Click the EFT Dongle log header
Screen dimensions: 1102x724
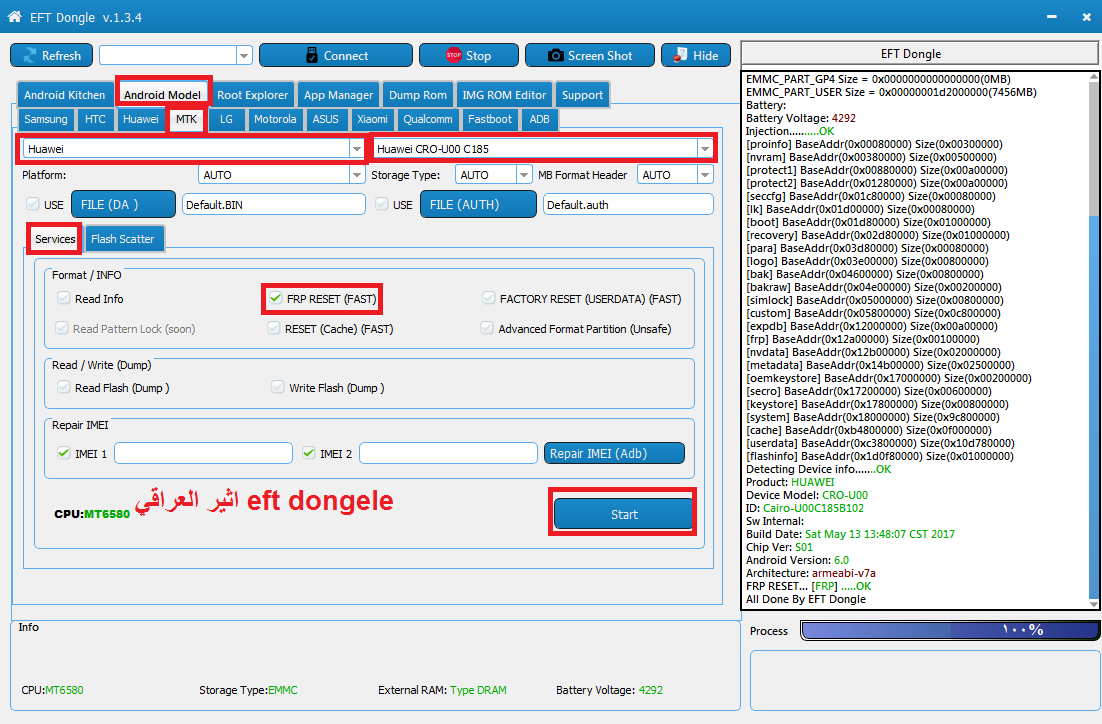tap(919, 54)
